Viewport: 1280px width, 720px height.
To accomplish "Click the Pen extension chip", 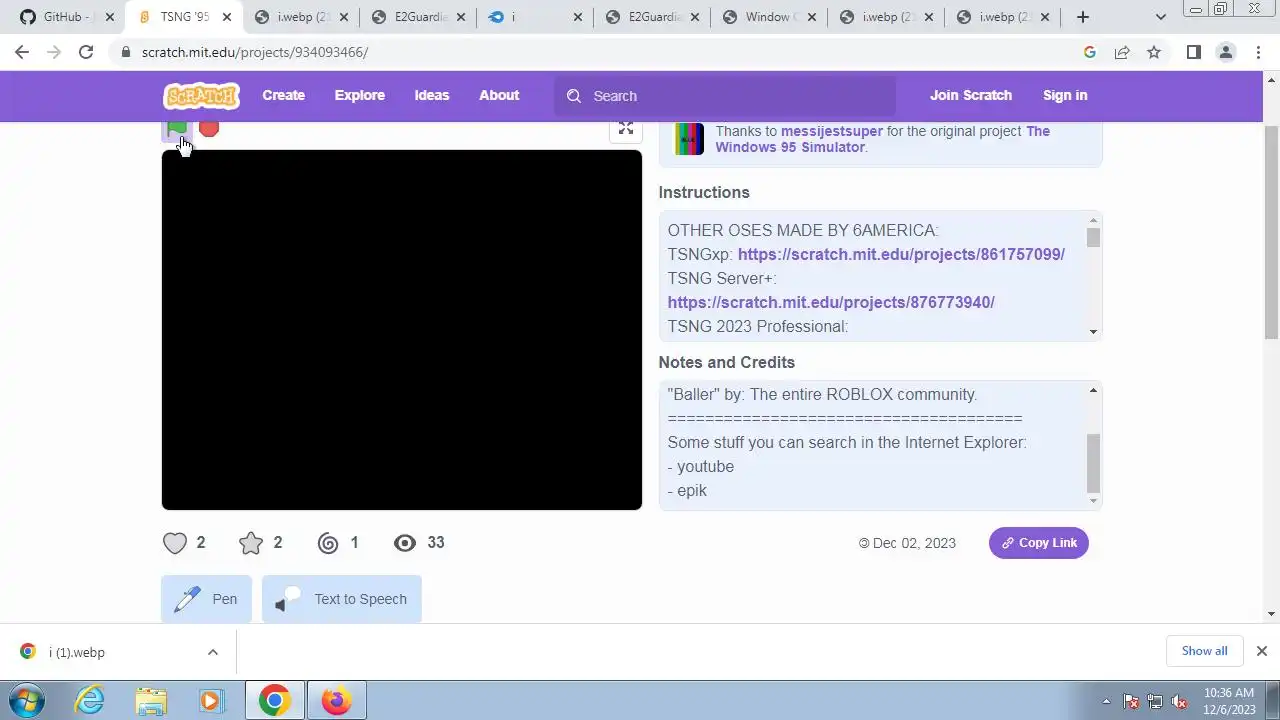I will pyautogui.click(x=207, y=599).
